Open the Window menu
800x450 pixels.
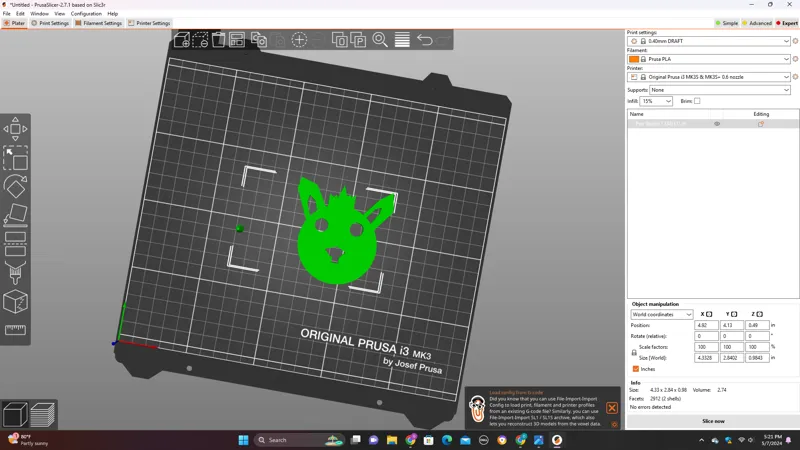tap(39, 14)
